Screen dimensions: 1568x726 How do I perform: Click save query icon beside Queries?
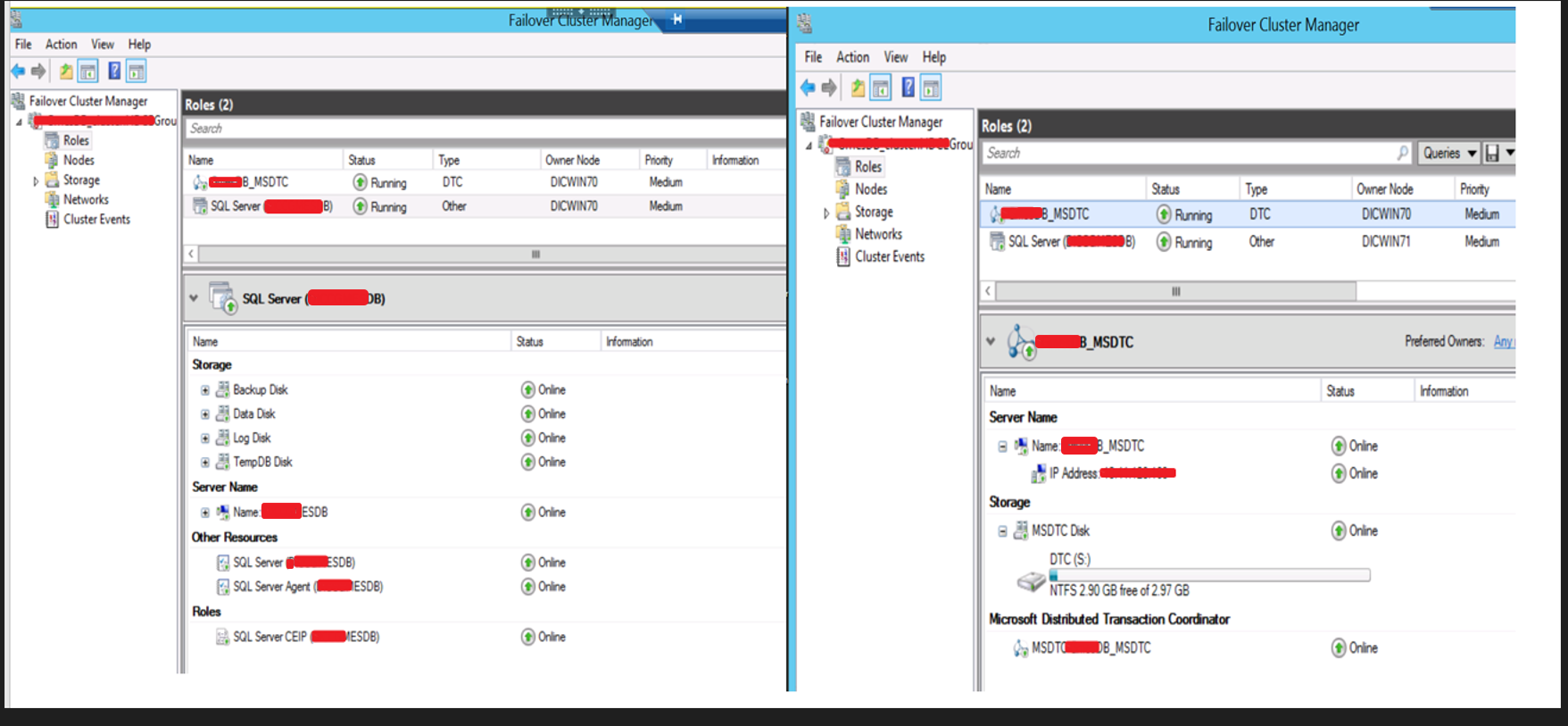1492,154
